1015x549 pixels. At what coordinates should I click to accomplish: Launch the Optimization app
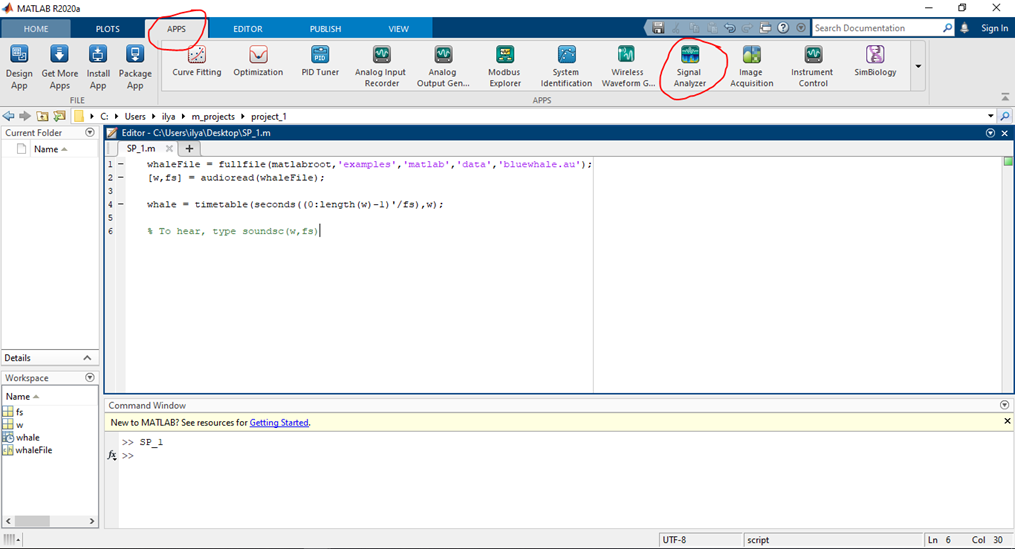coord(258,62)
